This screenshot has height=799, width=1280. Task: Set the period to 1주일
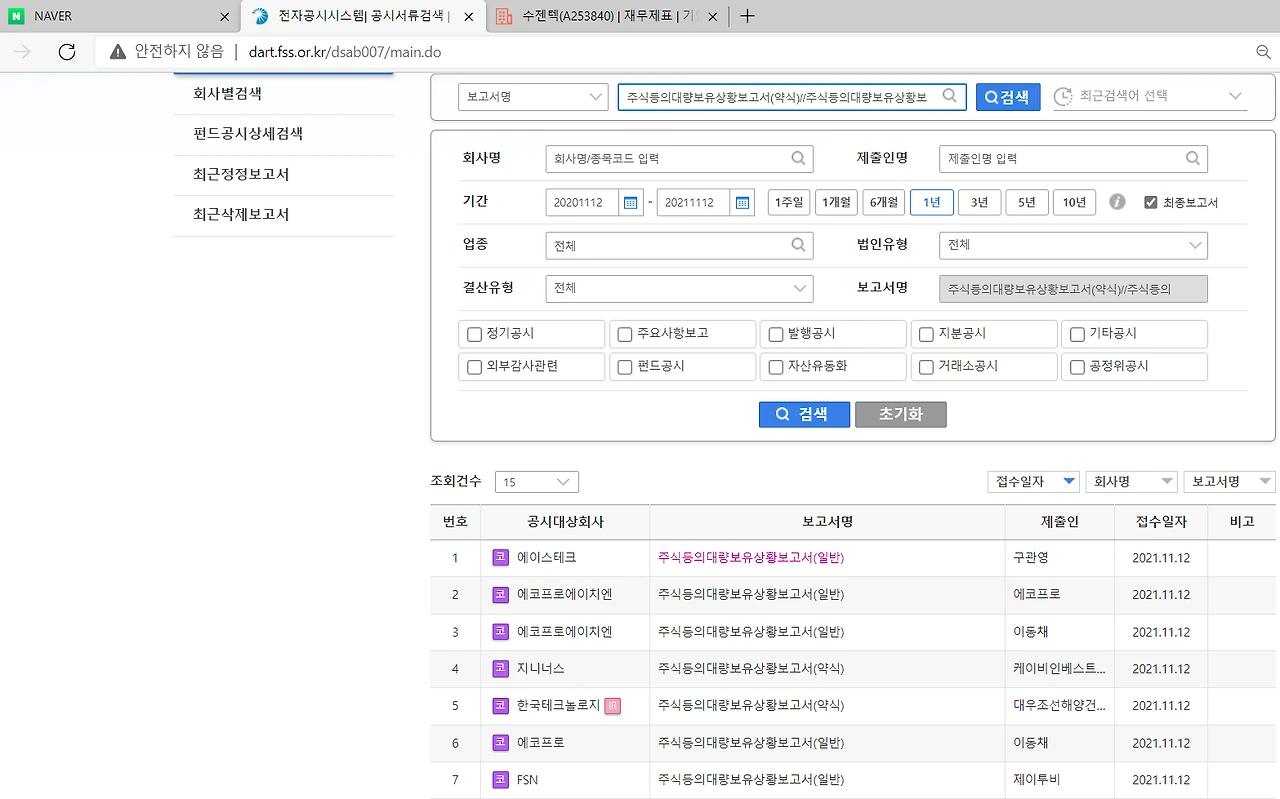[789, 202]
